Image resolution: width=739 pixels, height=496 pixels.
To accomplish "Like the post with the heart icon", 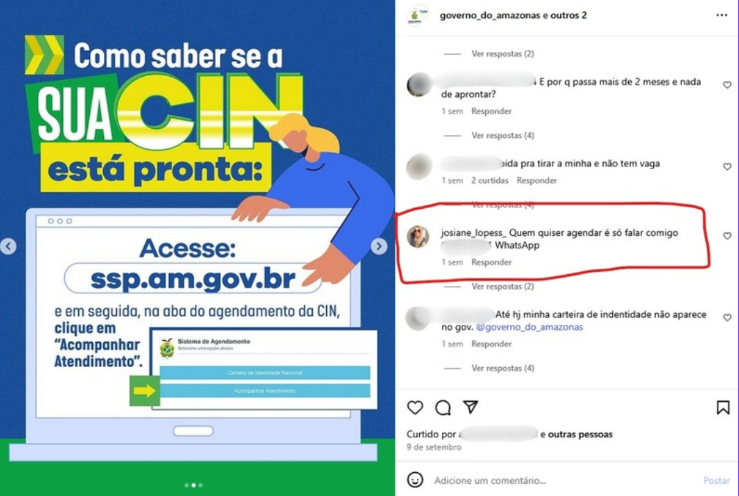I will coord(415,407).
